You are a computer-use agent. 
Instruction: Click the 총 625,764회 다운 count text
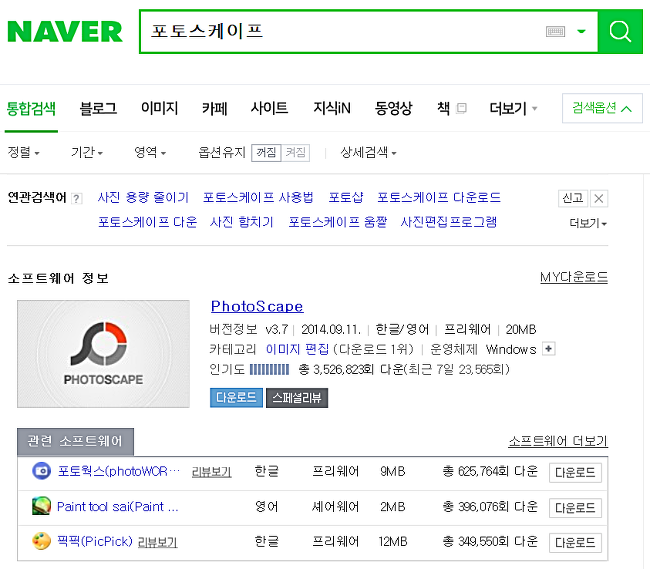[x=490, y=472]
